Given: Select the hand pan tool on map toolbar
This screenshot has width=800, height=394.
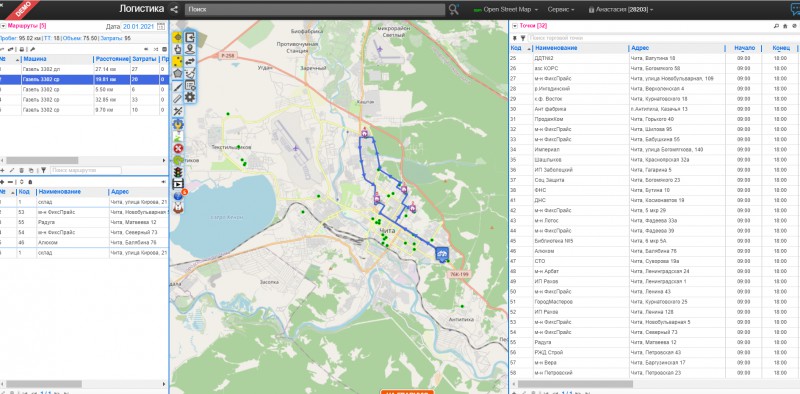Looking at the screenshot, I should [x=177, y=49].
